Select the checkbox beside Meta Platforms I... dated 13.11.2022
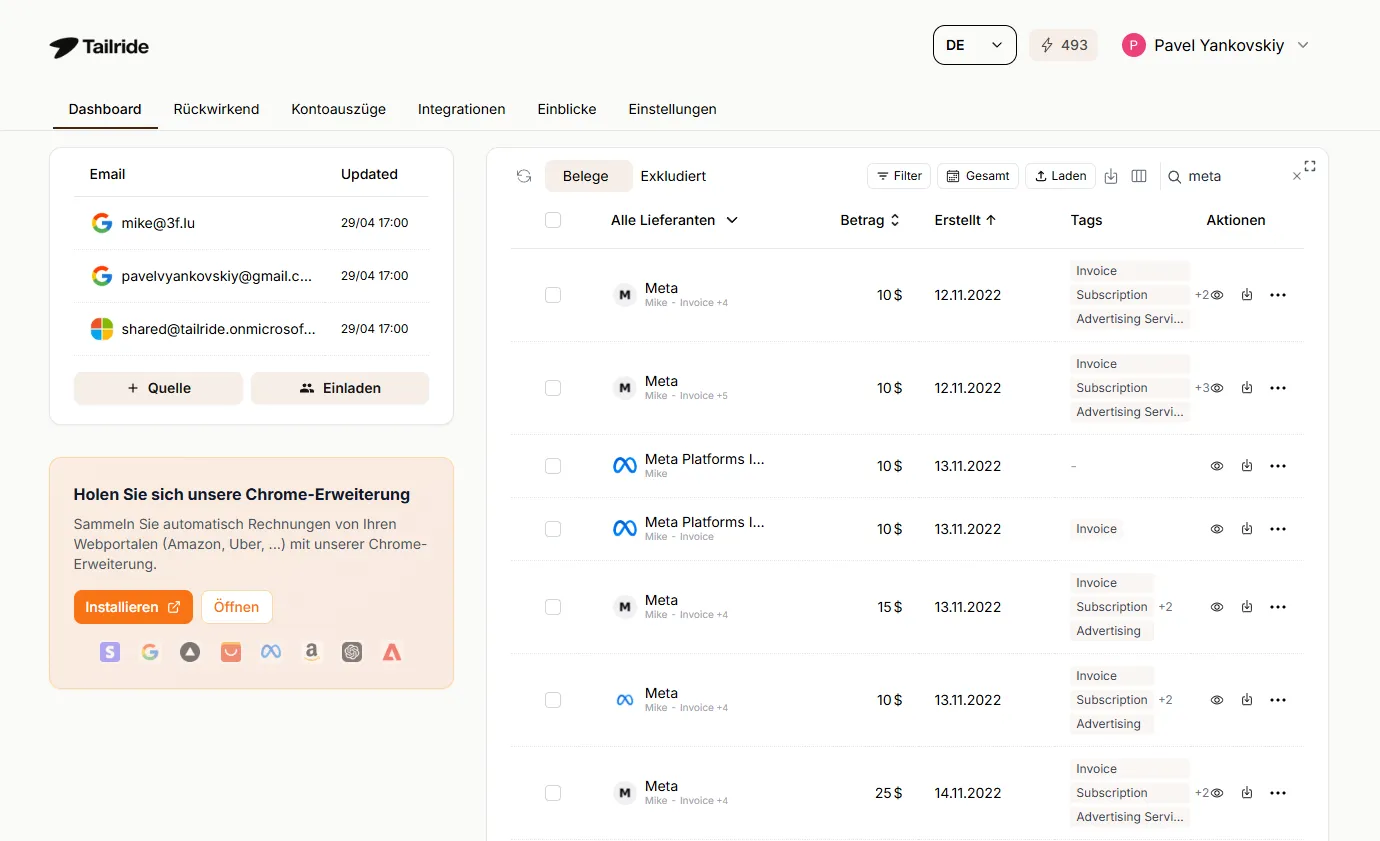 553,466
